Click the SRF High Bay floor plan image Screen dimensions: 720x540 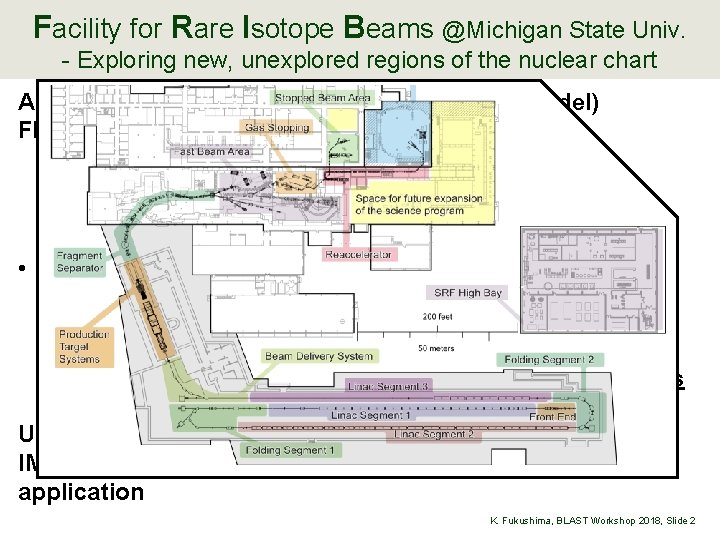pyautogui.click(x=593, y=279)
